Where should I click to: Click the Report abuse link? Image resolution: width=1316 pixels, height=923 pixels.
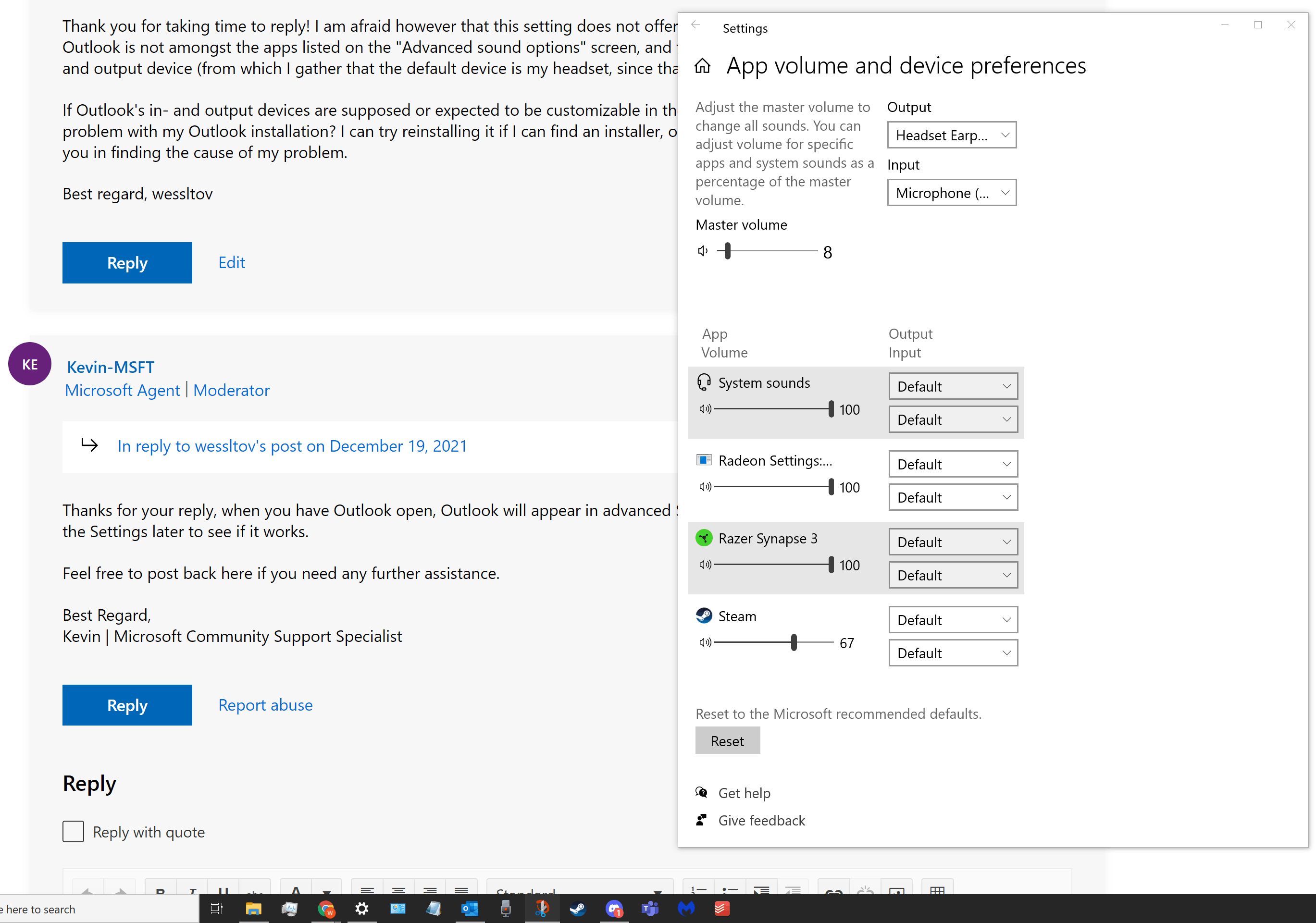coord(265,705)
